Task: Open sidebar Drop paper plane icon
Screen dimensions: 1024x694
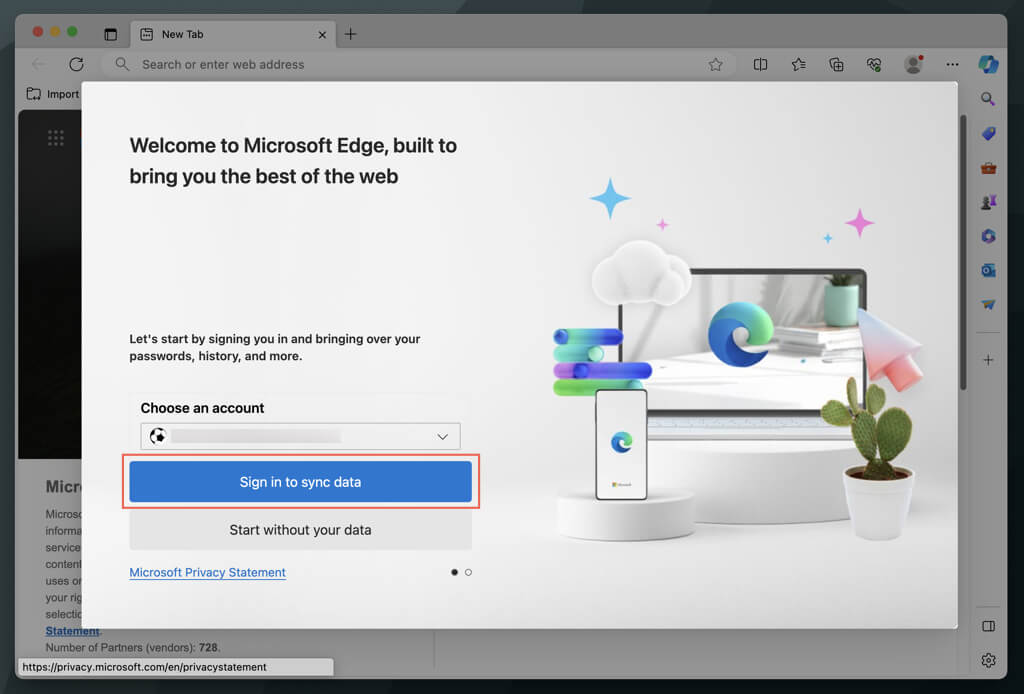Action: 988,304
